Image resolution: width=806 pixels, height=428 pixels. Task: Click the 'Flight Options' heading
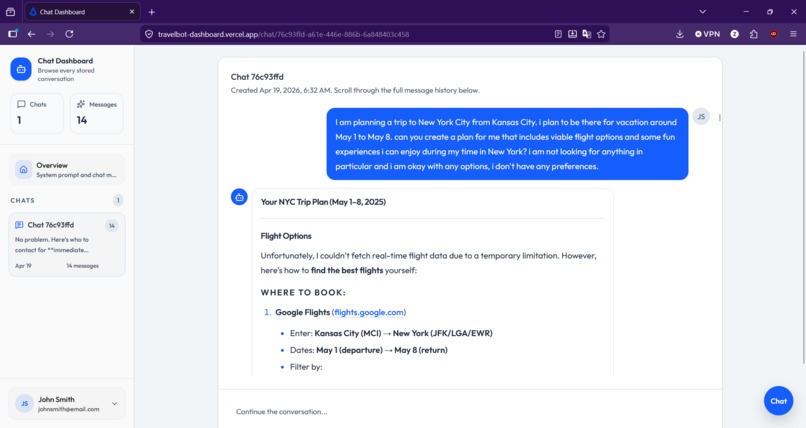(x=286, y=236)
